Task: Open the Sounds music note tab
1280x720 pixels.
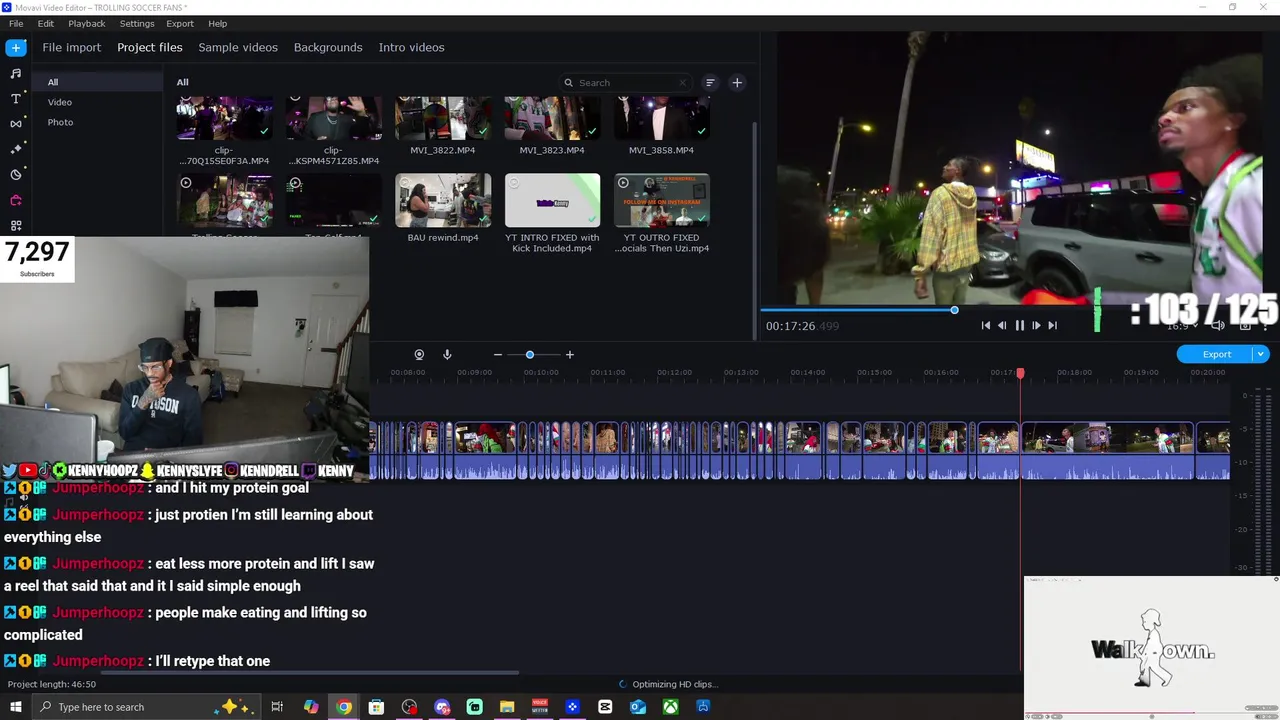Action: pos(16,73)
